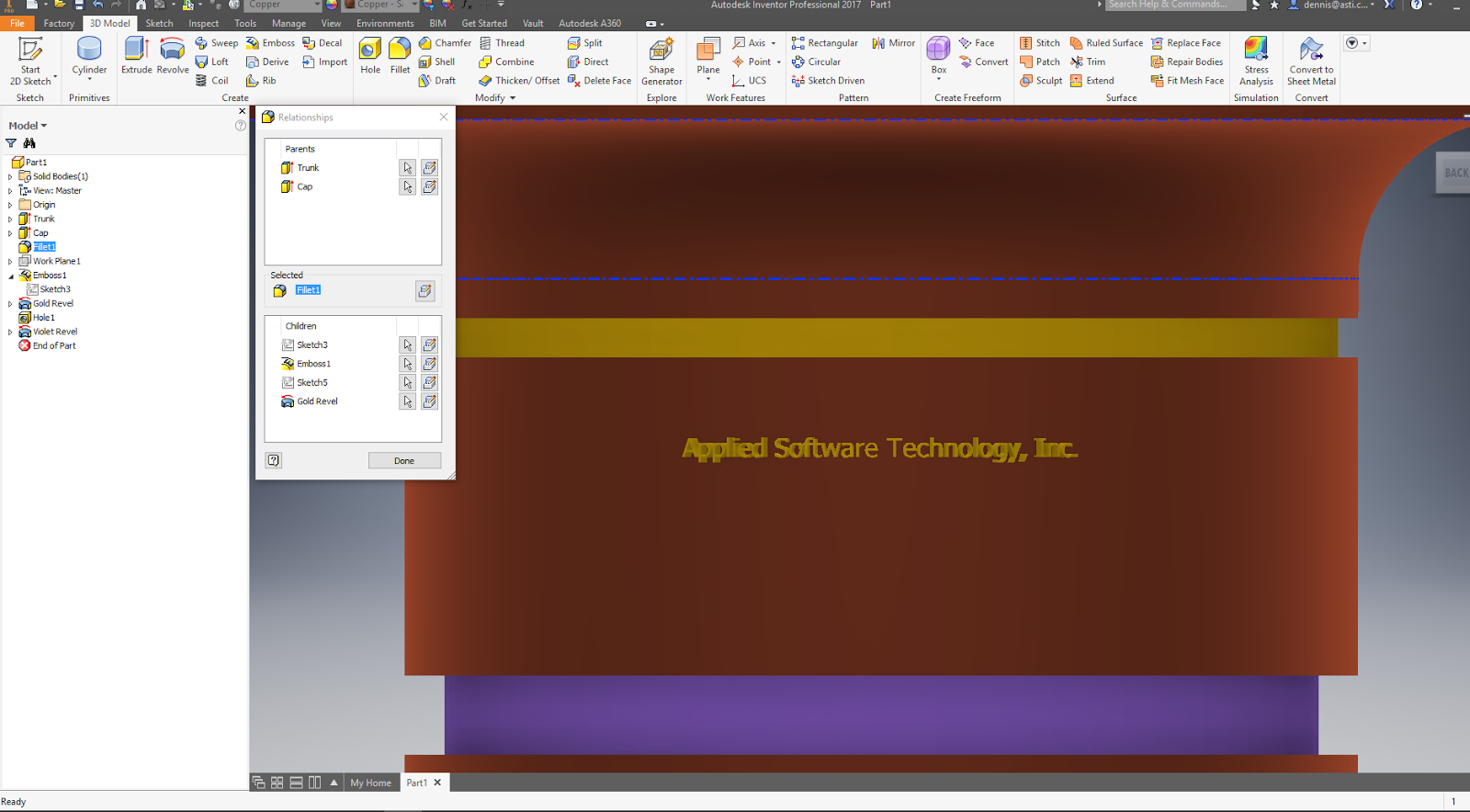Activate the Emboss tool
Image resolution: width=1470 pixels, height=812 pixels.
coord(270,43)
